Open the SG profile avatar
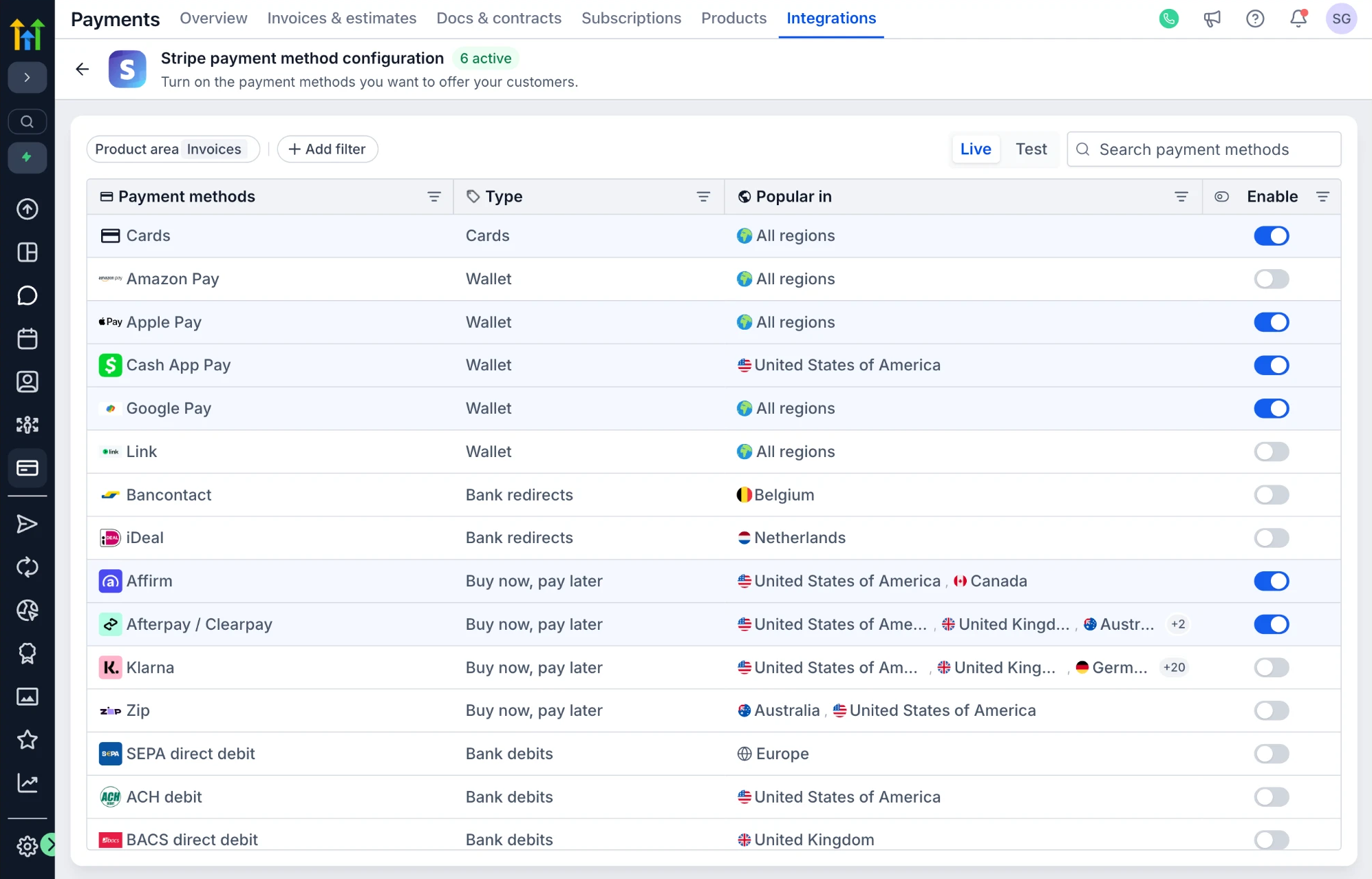 click(x=1341, y=19)
